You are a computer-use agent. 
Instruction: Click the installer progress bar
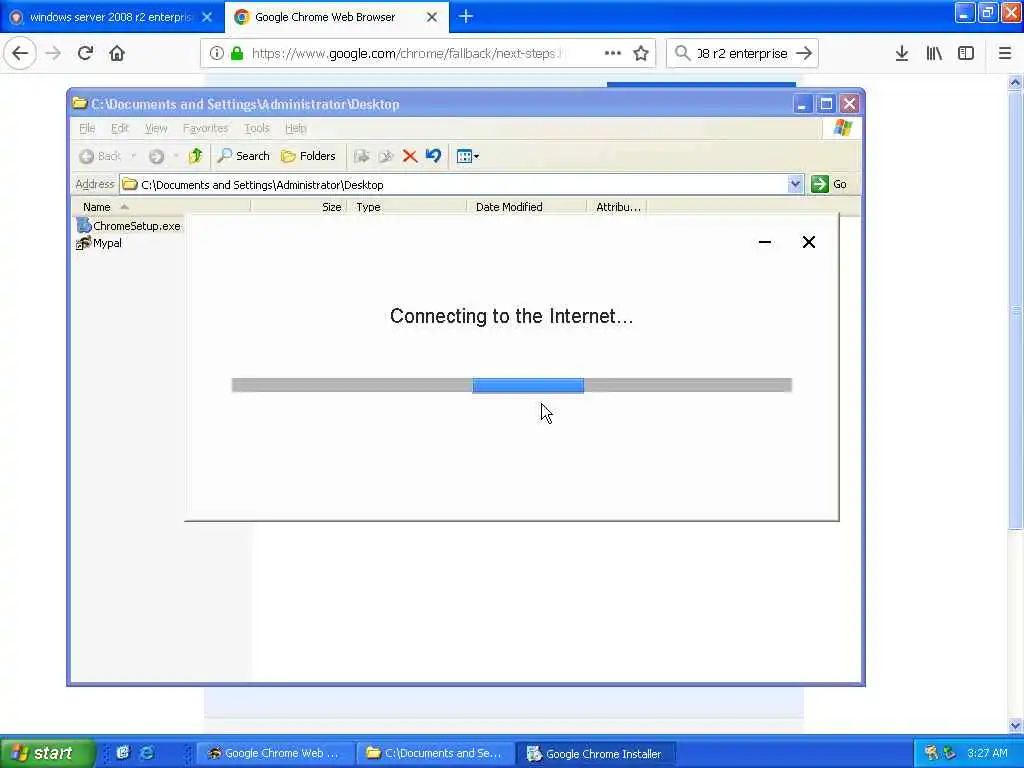(x=512, y=385)
